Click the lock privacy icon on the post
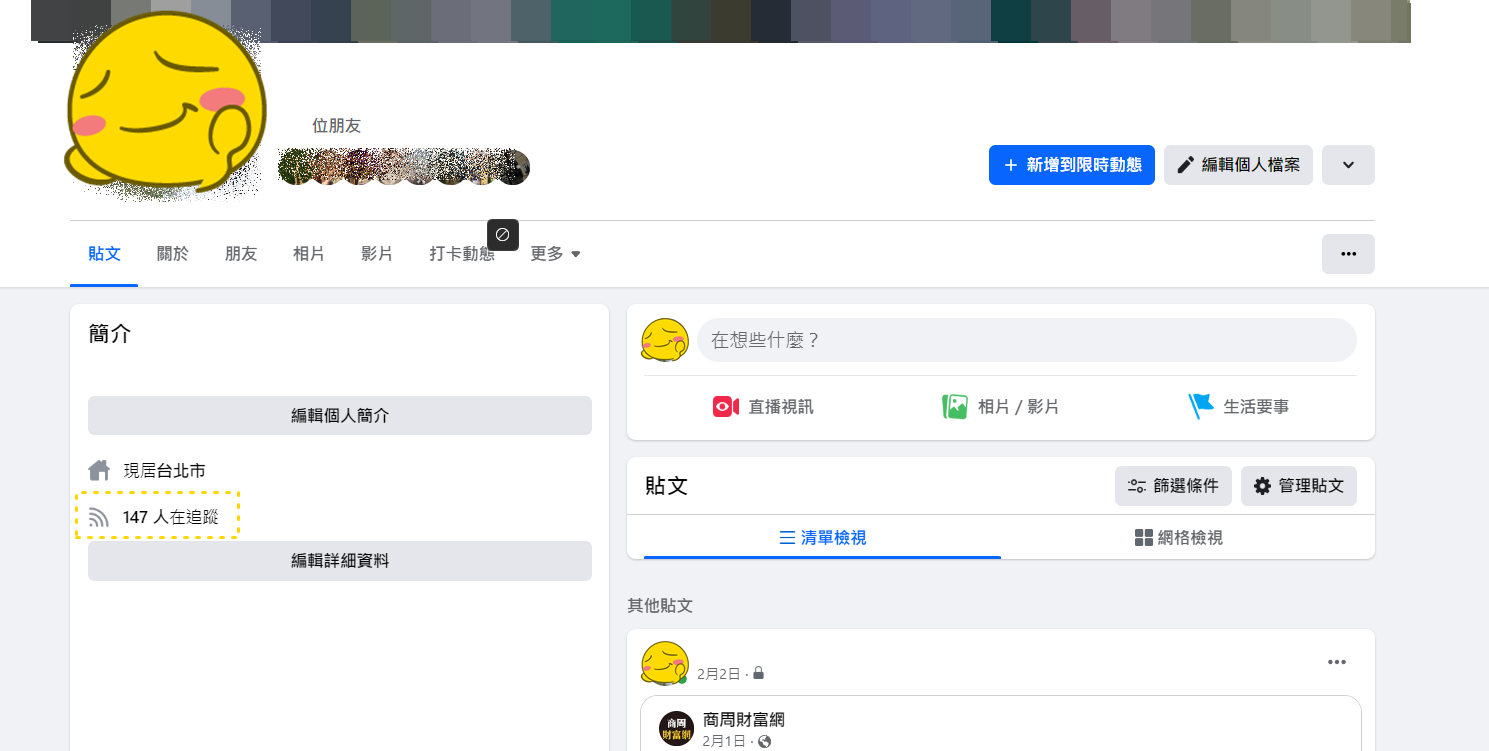 point(759,674)
